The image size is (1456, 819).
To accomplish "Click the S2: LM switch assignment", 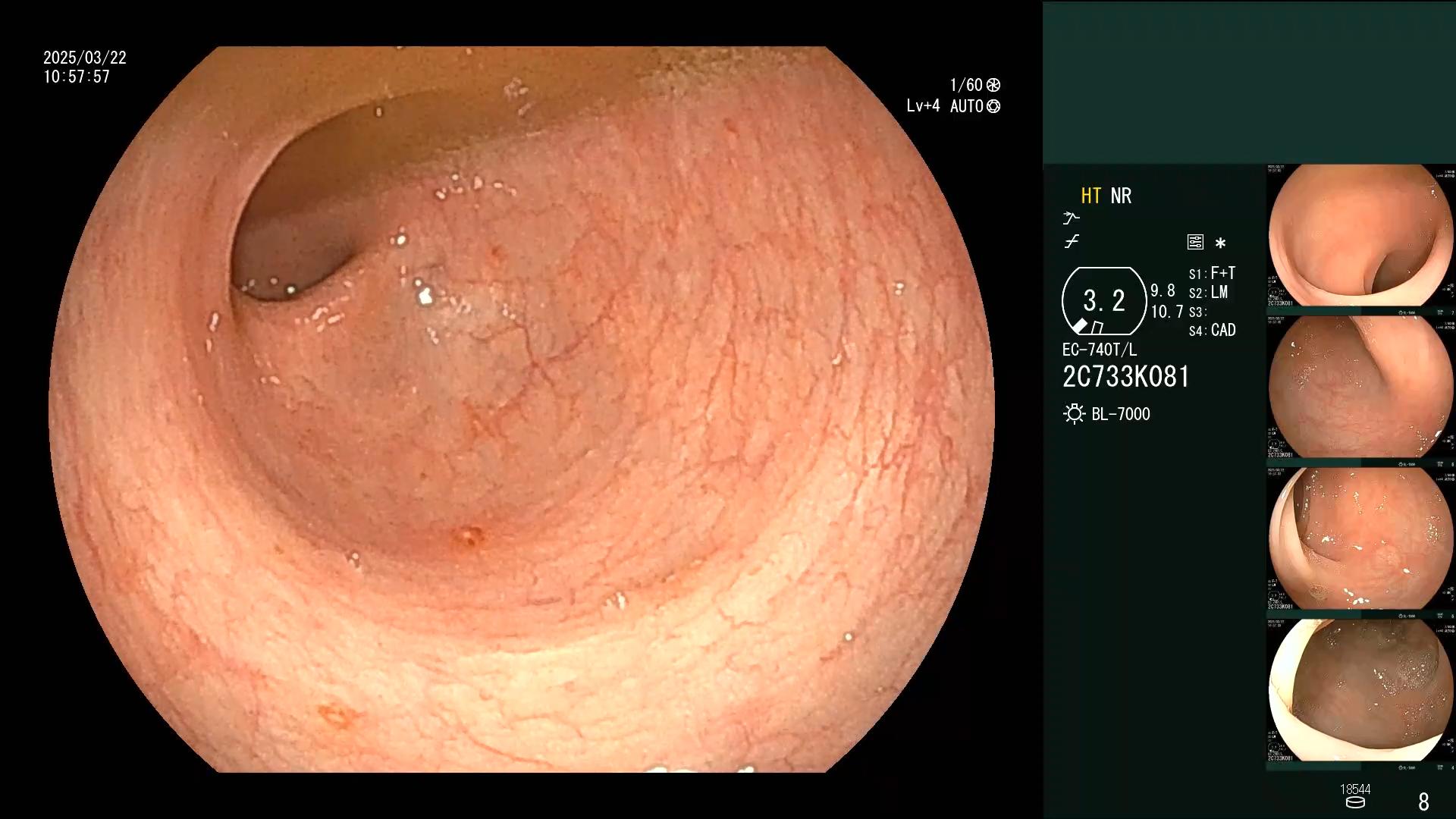I will pyautogui.click(x=1208, y=292).
